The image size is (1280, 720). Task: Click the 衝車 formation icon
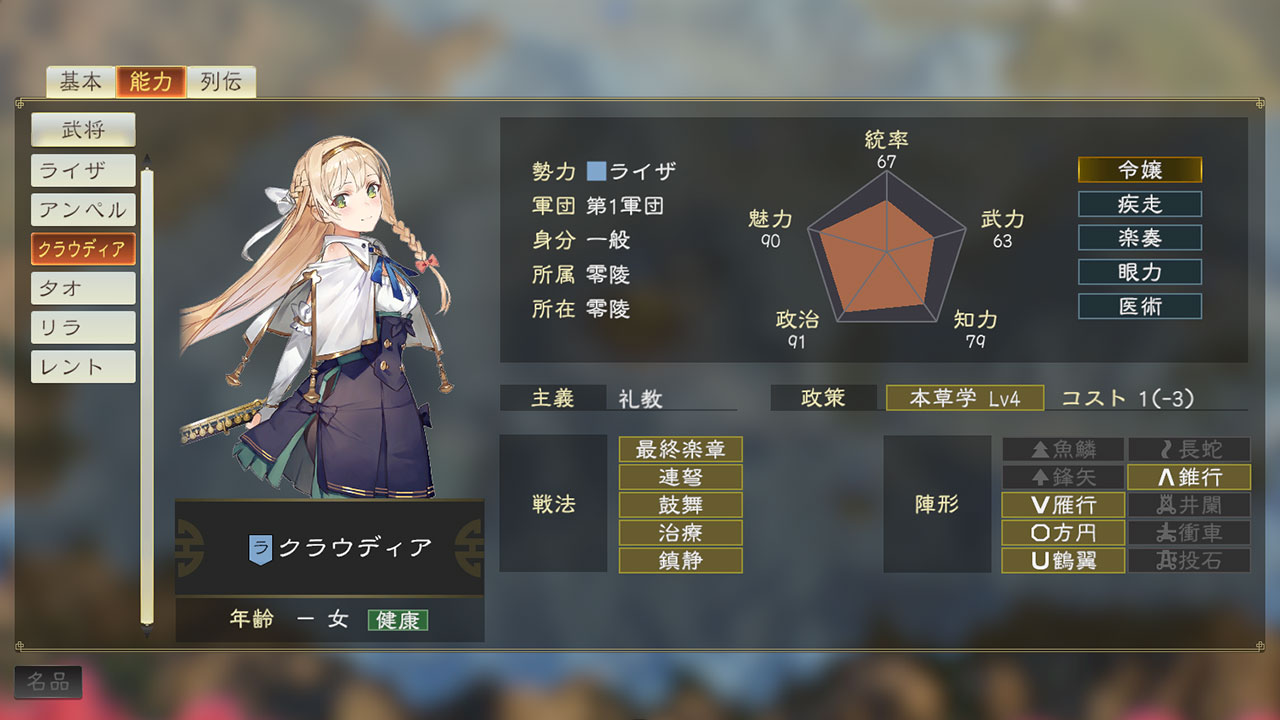(1189, 533)
